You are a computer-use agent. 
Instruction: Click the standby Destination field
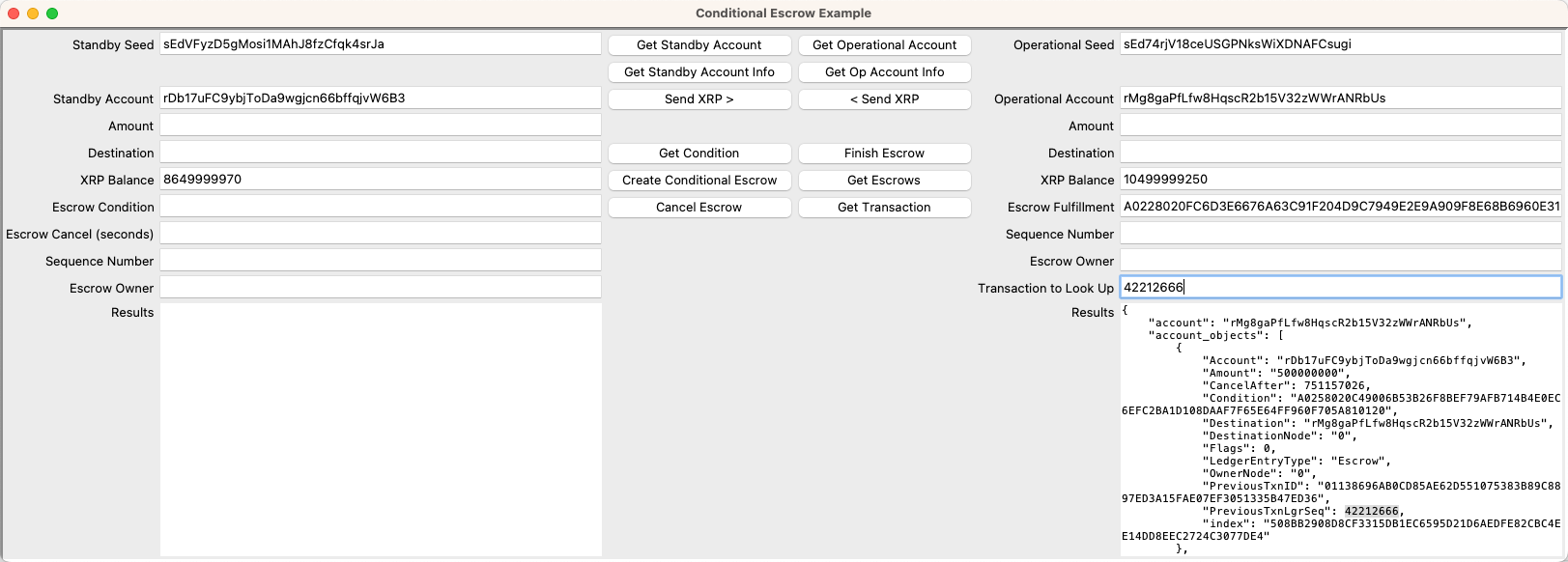point(382,152)
